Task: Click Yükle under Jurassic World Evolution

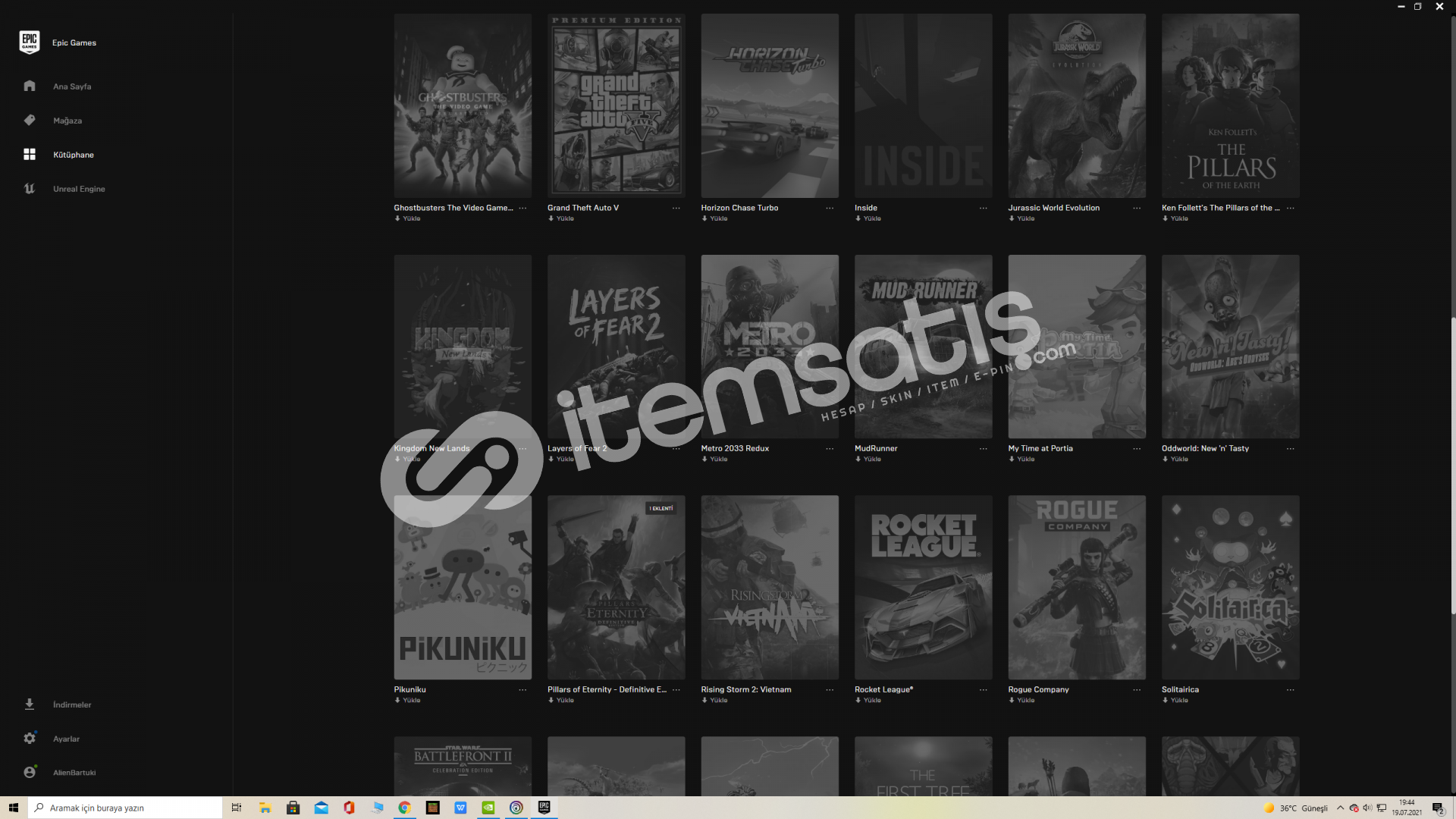Action: pyautogui.click(x=1025, y=218)
